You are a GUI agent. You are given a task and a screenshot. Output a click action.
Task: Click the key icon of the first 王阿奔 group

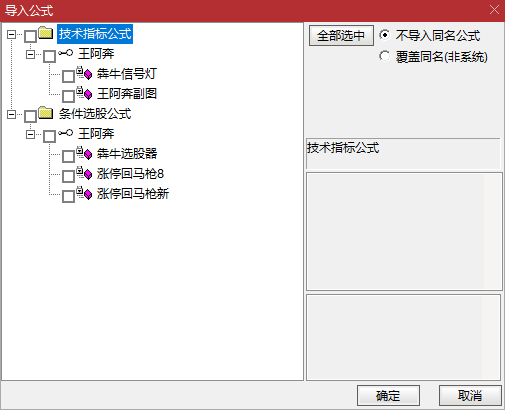[x=65, y=53]
